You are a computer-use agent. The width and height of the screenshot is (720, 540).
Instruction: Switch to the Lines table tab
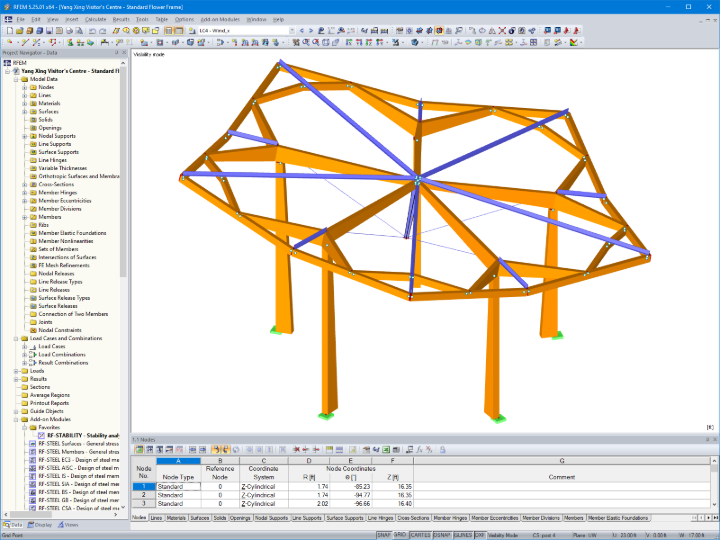point(156,518)
